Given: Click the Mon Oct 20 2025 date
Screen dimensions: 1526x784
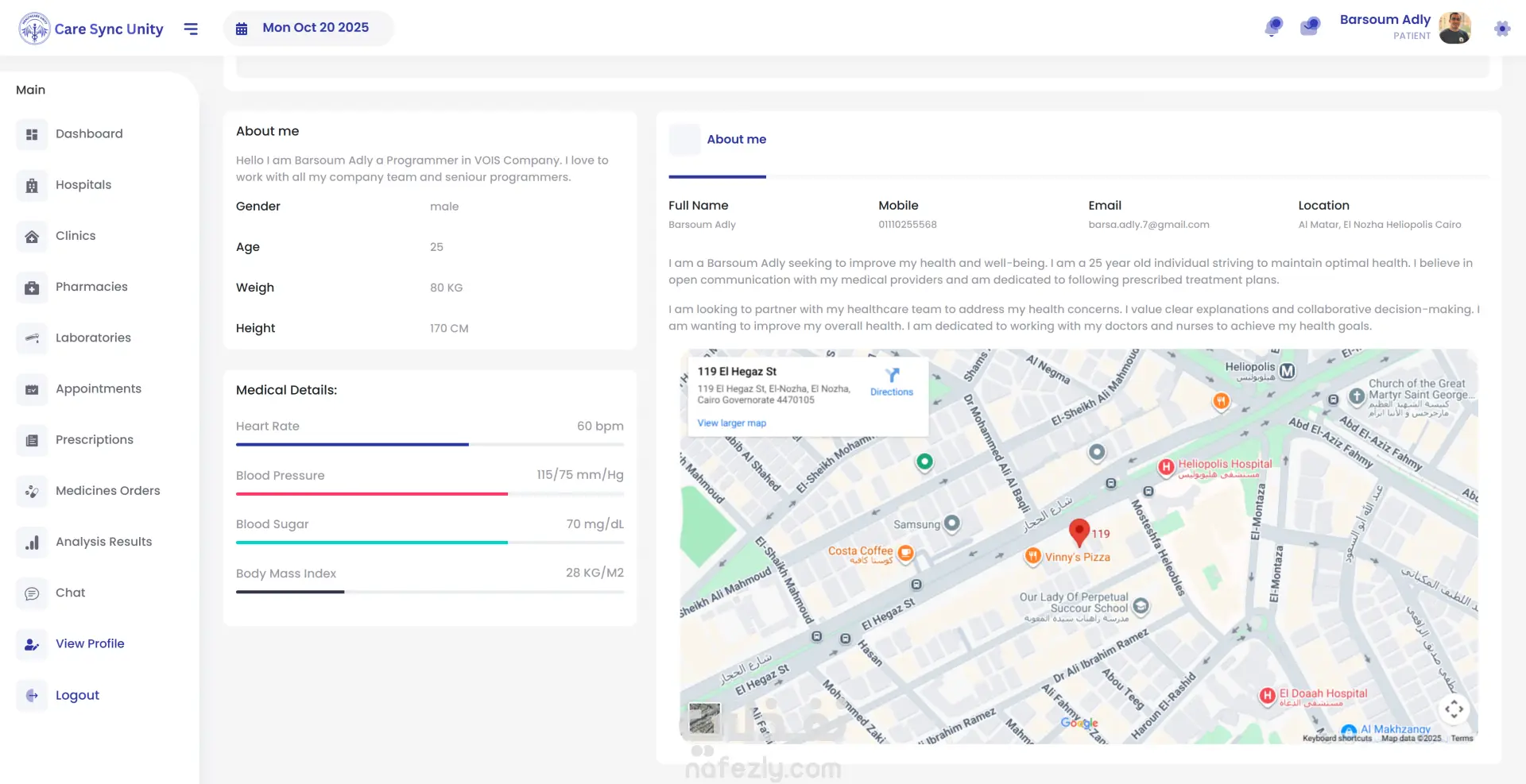Looking at the screenshot, I should 316,28.
